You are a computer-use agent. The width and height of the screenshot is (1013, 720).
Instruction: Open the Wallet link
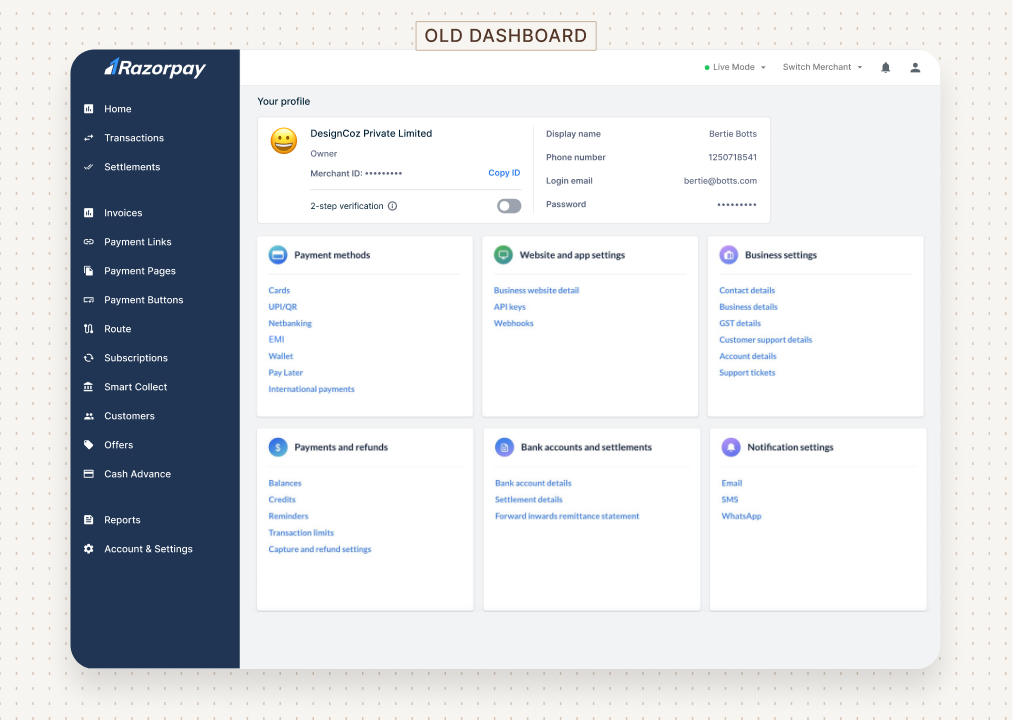coord(280,356)
